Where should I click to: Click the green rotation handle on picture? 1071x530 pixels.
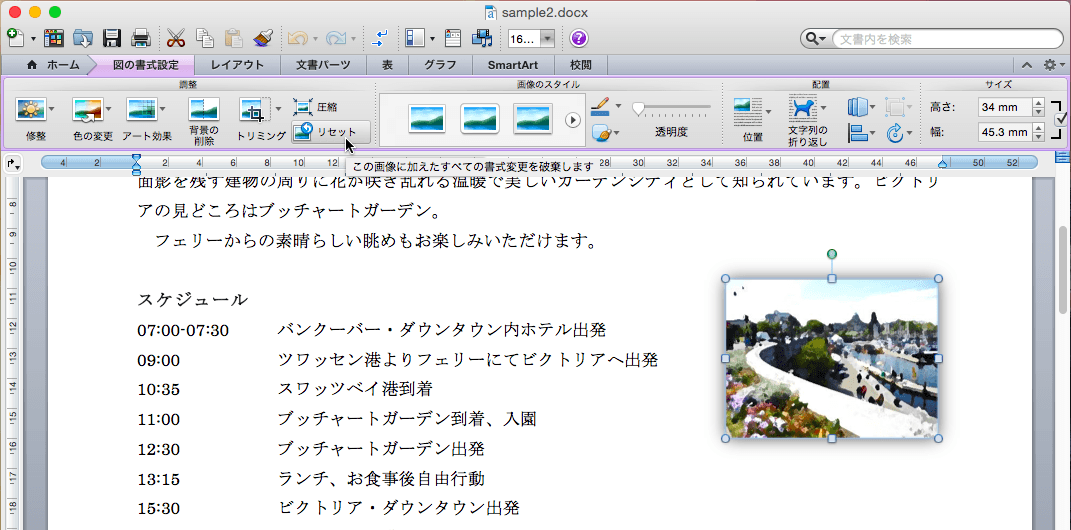[x=831, y=255]
